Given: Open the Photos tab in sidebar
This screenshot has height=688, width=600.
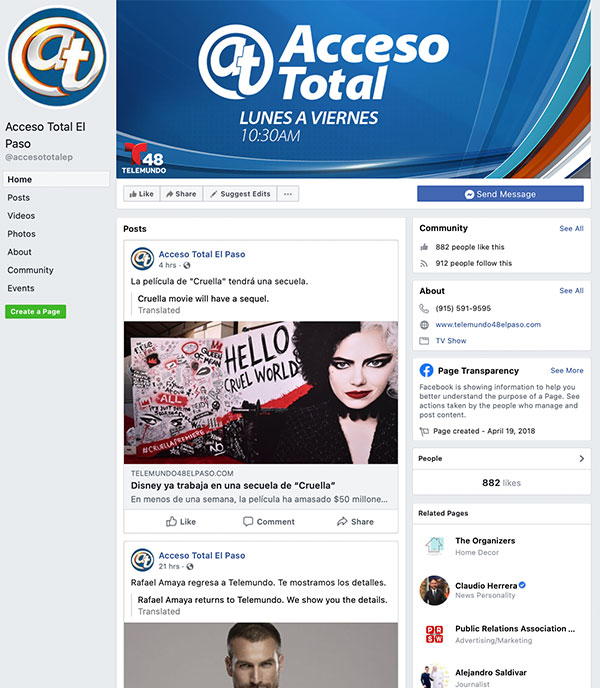Looking at the screenshot, I should [x=21, y=234].
